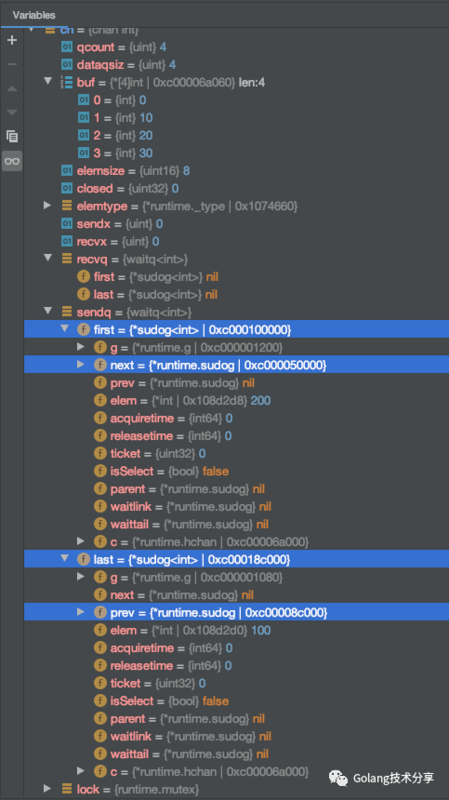Click the duplicate watch copy icon
The width and height of the screenshot is (449, 800).
coord(12,136)
